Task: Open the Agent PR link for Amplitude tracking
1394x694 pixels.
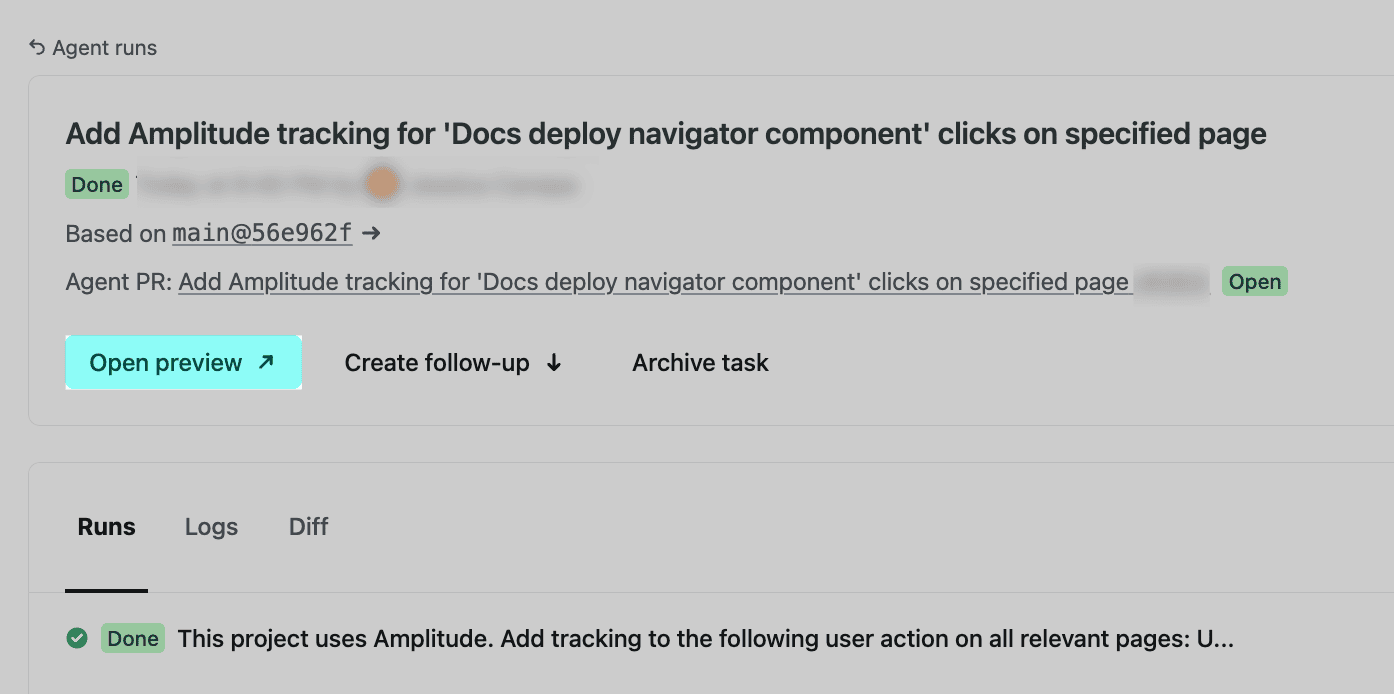Action: coord(653,282)
